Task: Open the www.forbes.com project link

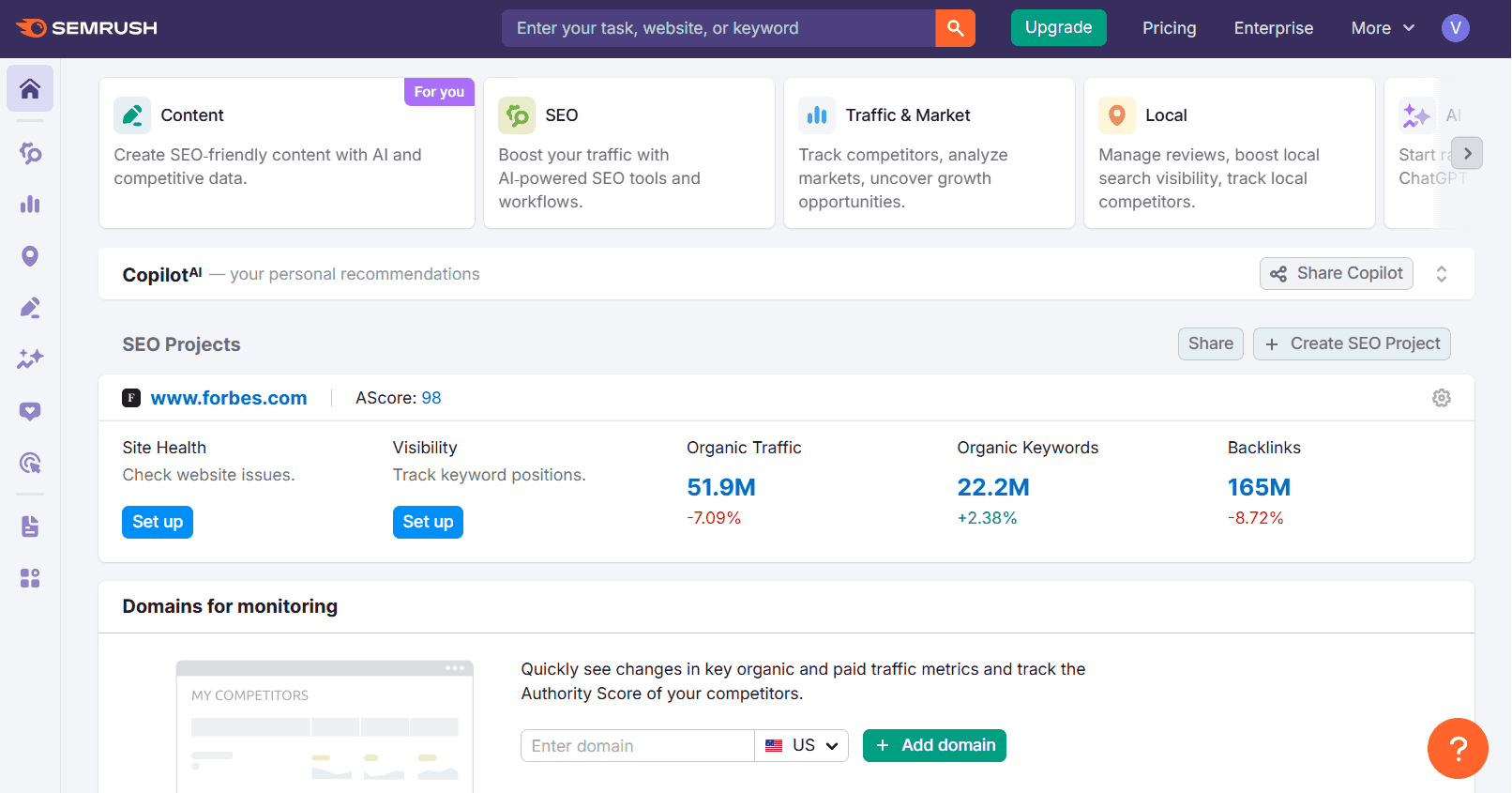Action: point(229,398)
